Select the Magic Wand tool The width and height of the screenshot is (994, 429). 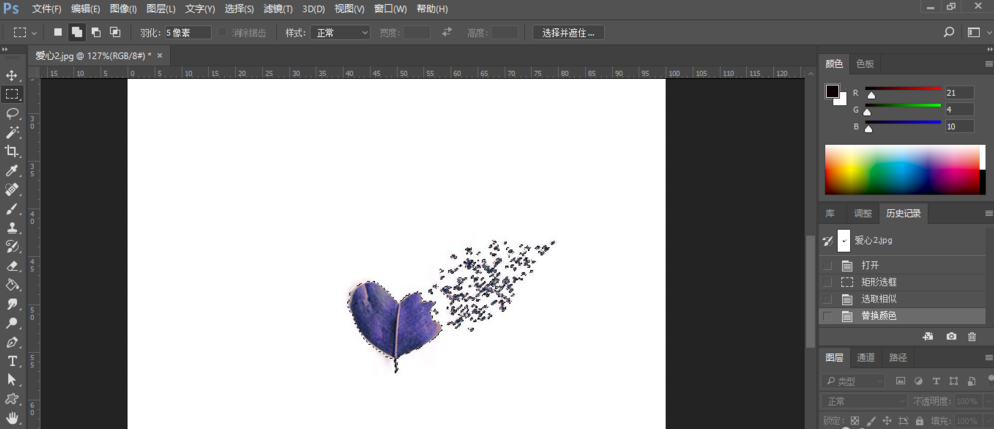(12, 132)
